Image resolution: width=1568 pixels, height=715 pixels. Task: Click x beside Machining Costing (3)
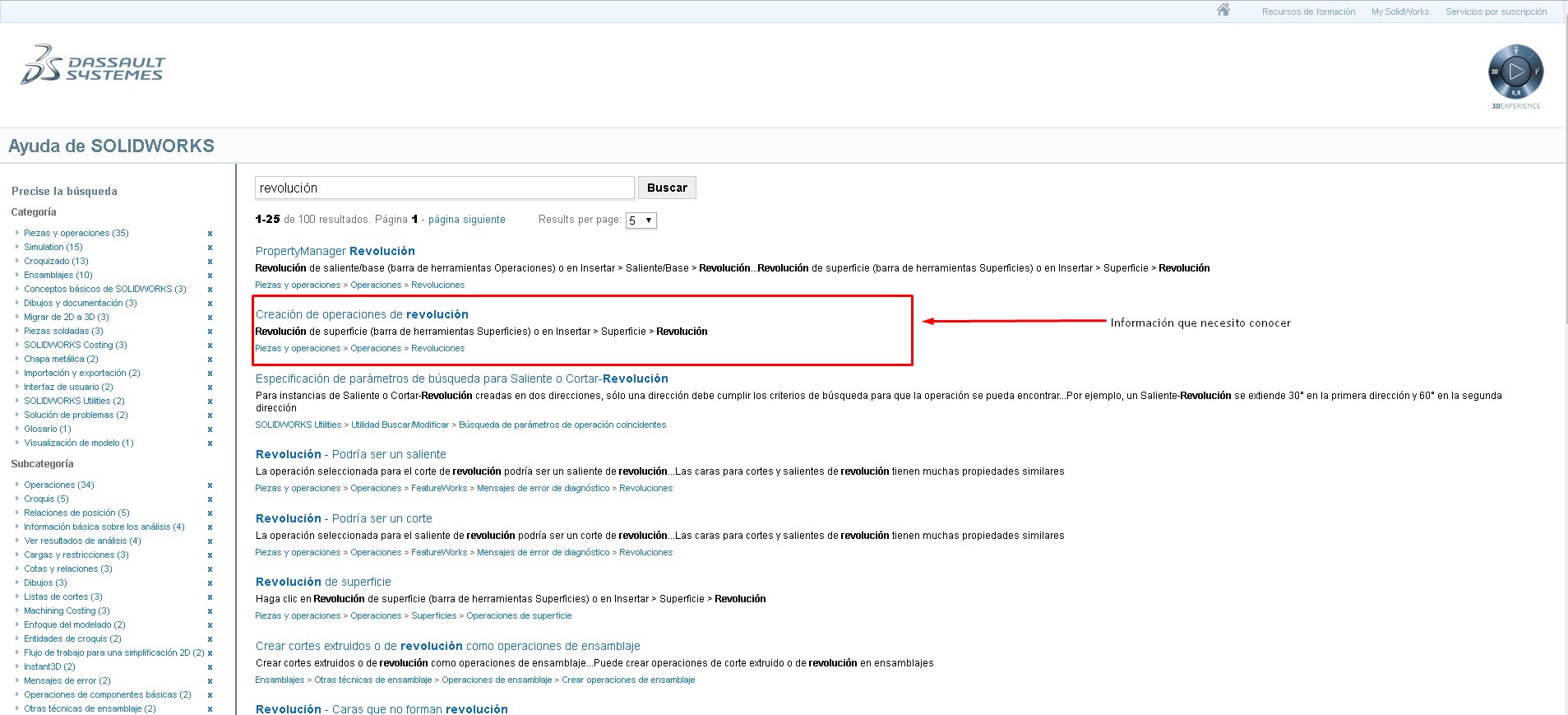tap(210, 611)
